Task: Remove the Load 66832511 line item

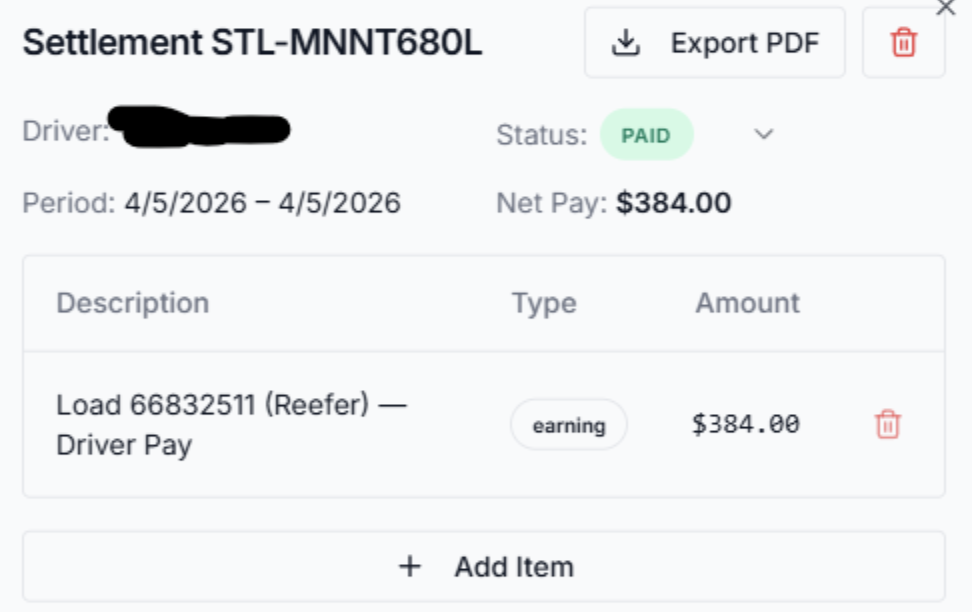Action: click(887, 425)
